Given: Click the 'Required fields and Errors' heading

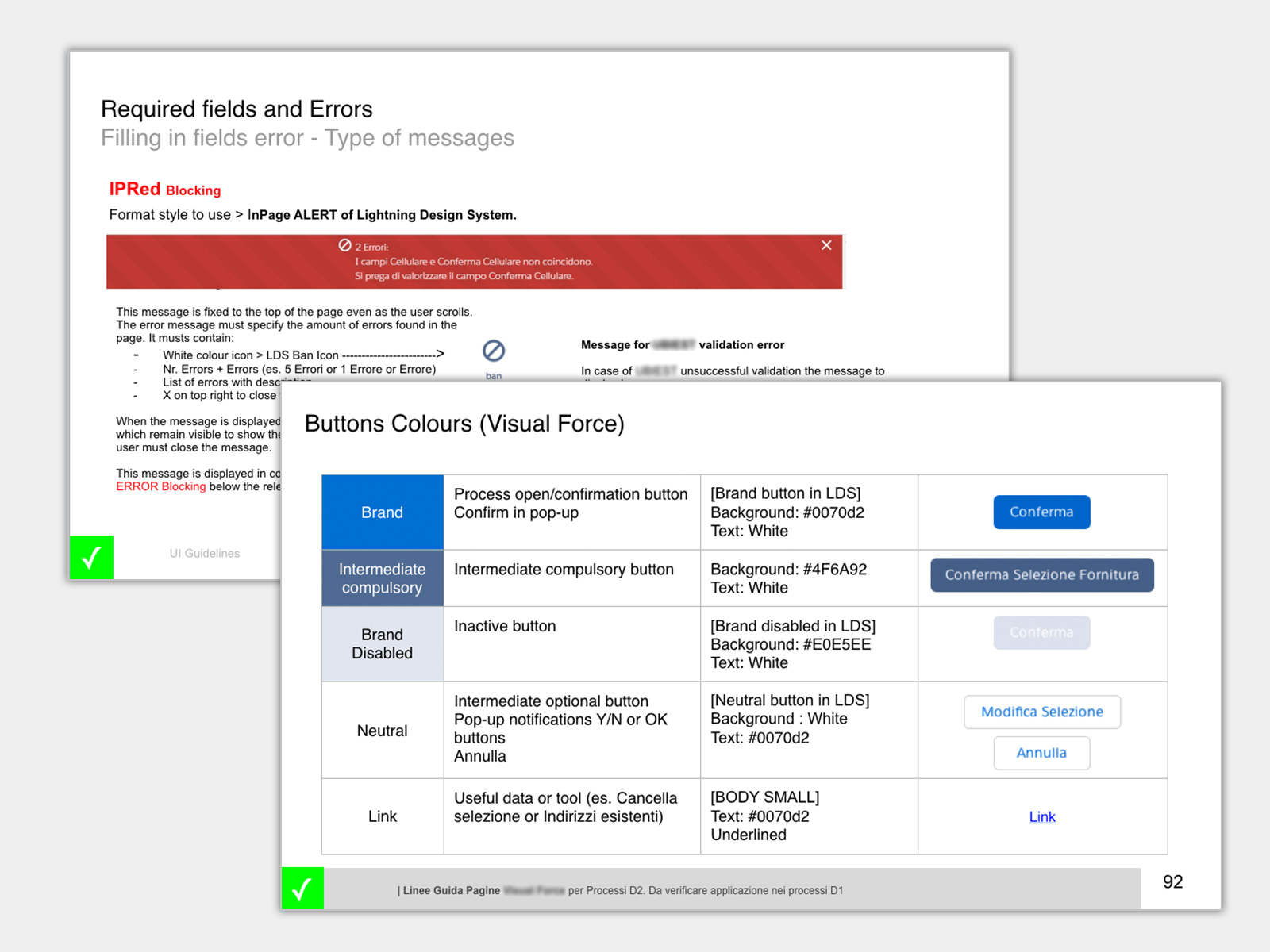Looking at the screenshot, I should pyautogui.click(x=236, y=109).
